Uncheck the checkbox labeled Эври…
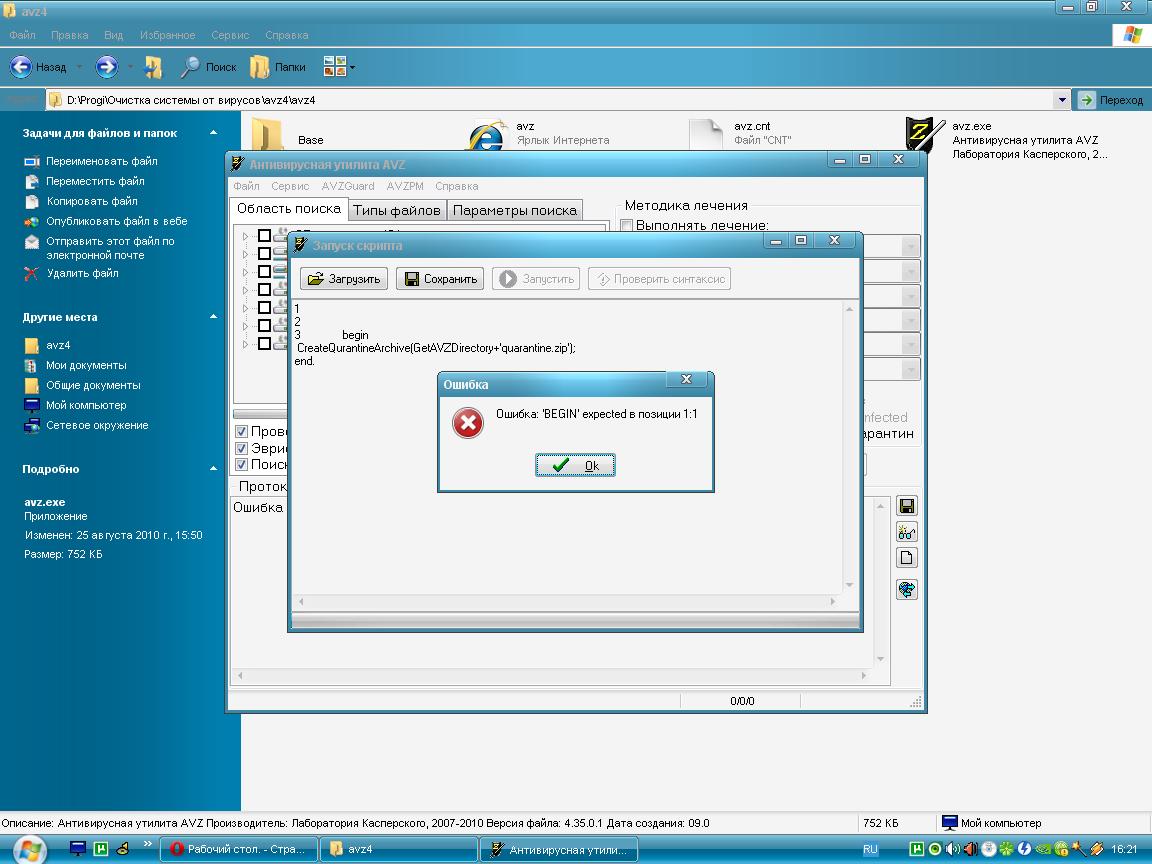Viewport: 1152px width, 864px height. [241, 448]
